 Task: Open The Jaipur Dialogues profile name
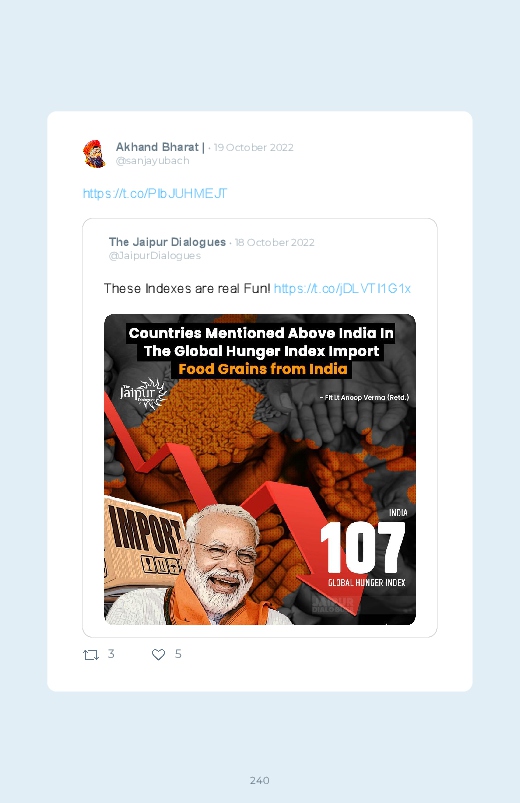pyautogui.click(x=167, y=242)
